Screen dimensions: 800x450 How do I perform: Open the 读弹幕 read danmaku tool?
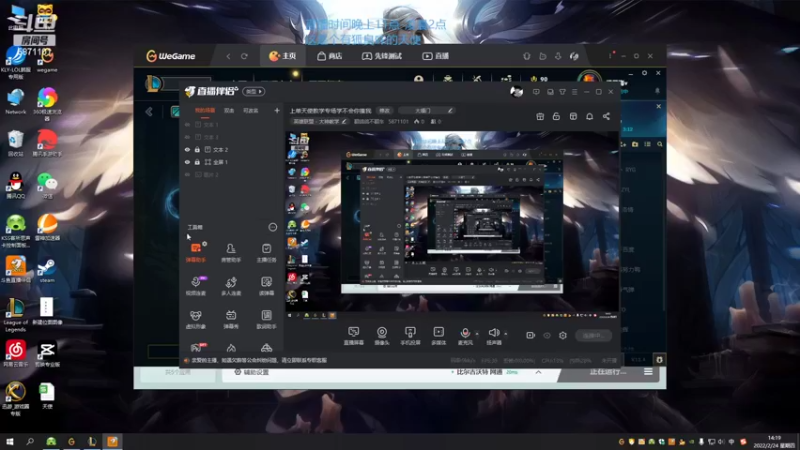pyautogui.click(x=266, y=286)
